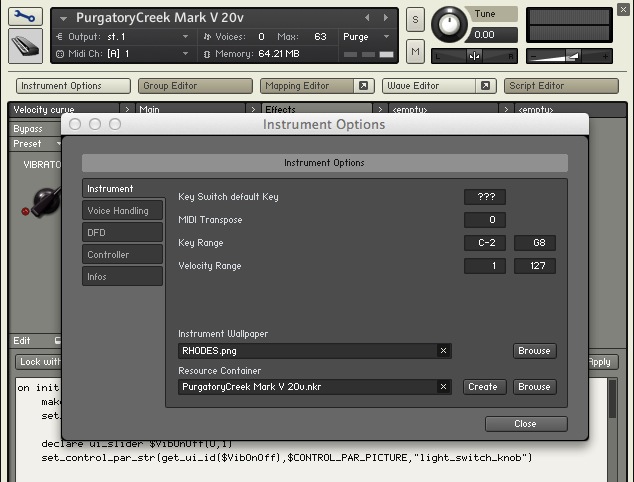Open Wave Editor in external window
This screenshot has height=482, width=634.
point(485,86)
